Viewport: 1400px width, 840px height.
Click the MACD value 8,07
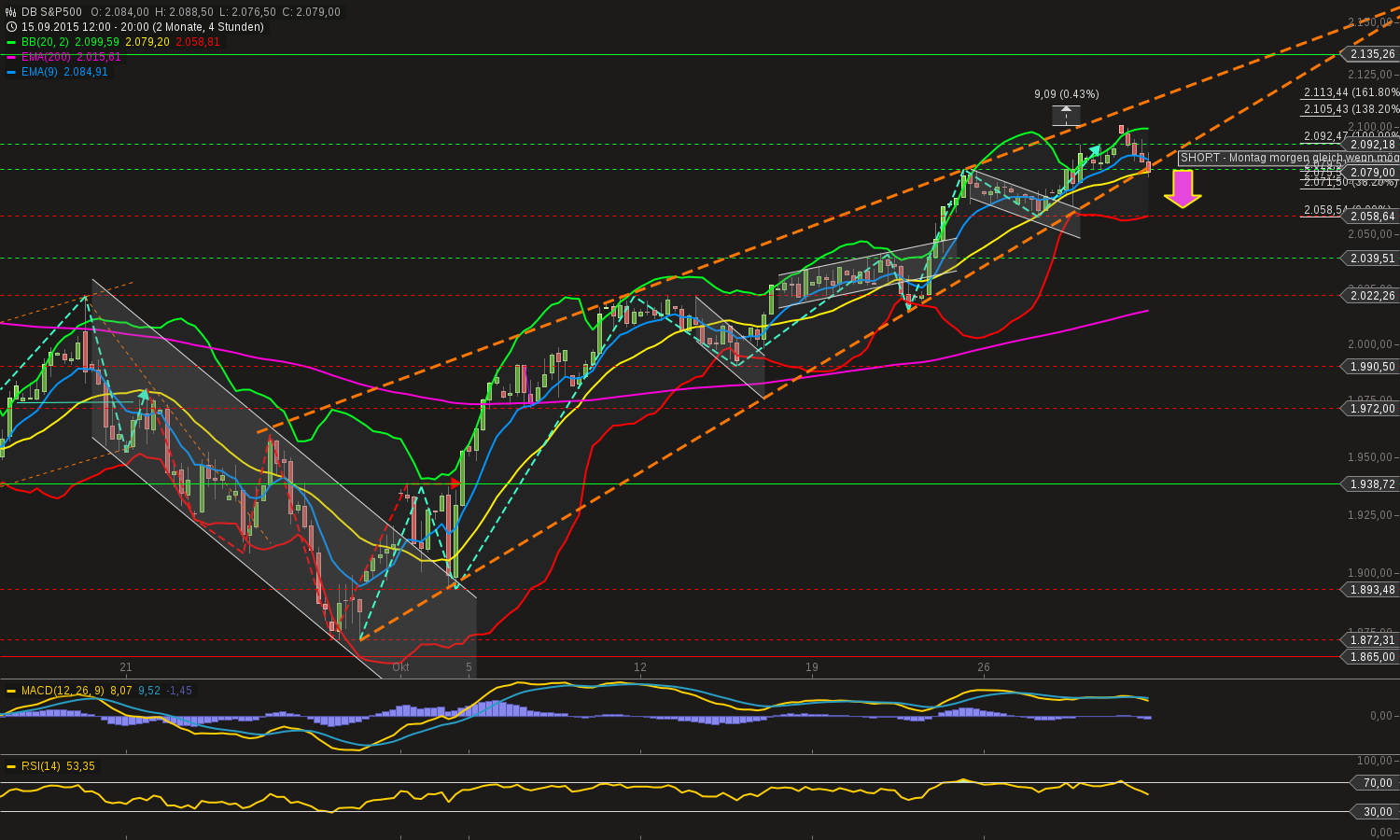click(x=120, y=691)
